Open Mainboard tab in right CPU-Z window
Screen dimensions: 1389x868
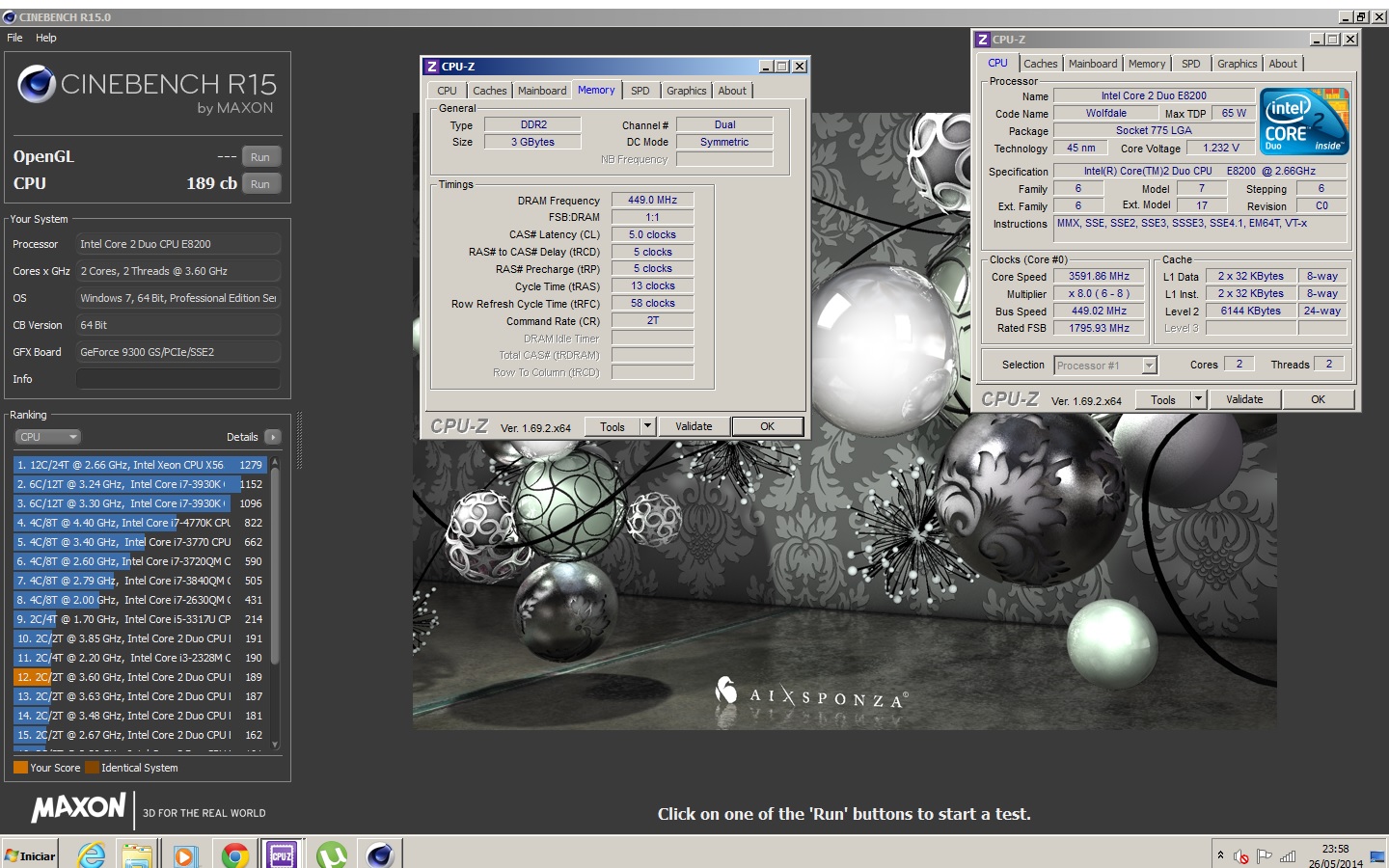(1093, 64)
